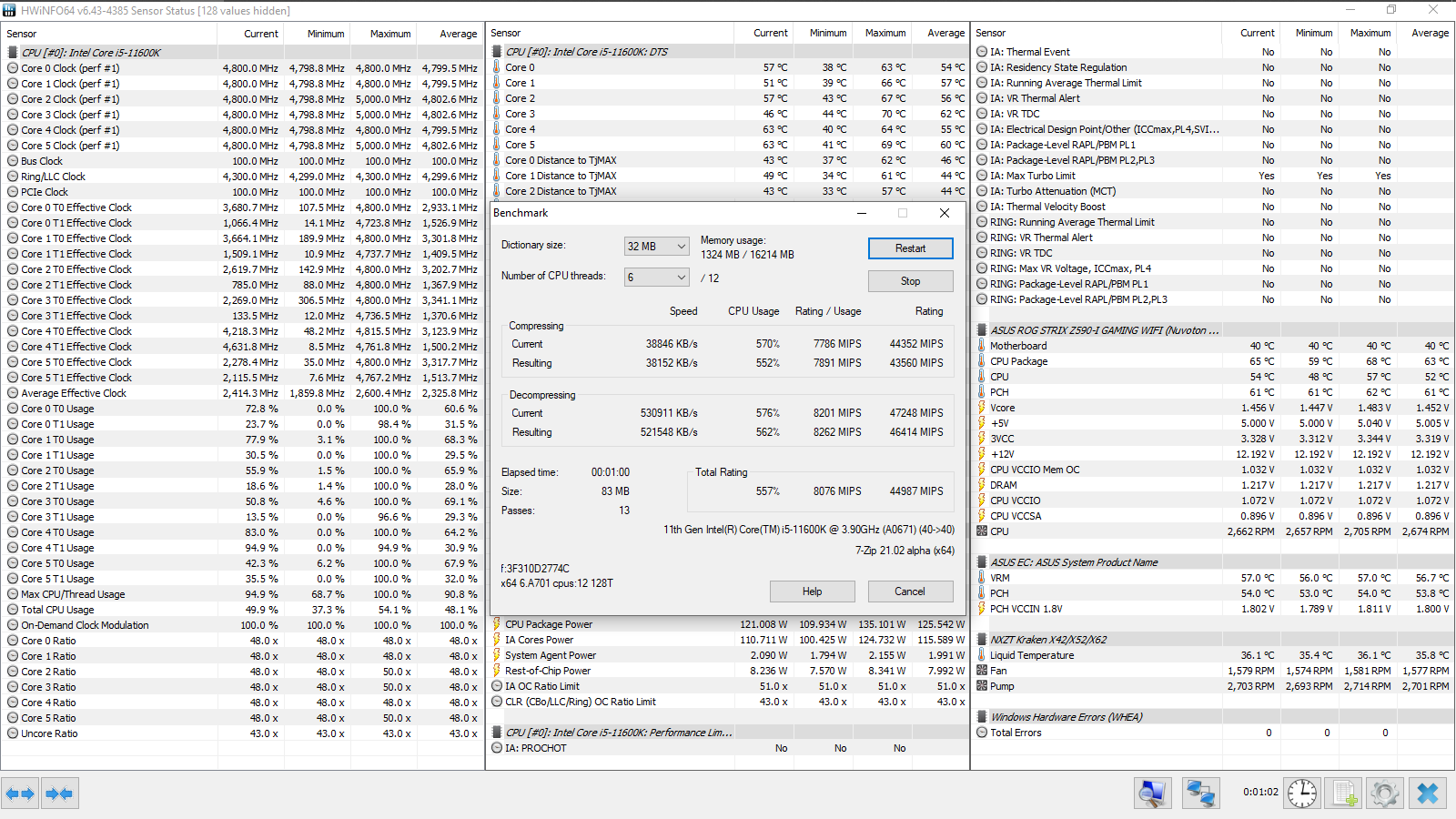Click the log file with plus icon
The image size is (1456, 819).
pos(1344,794)
